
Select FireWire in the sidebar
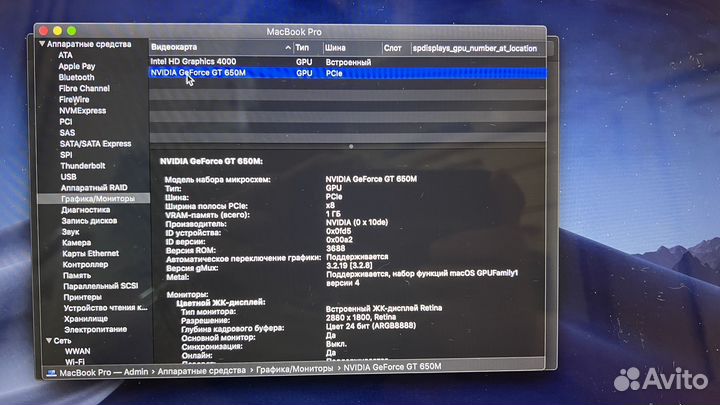pyautogui.click(x=74, y=99)
